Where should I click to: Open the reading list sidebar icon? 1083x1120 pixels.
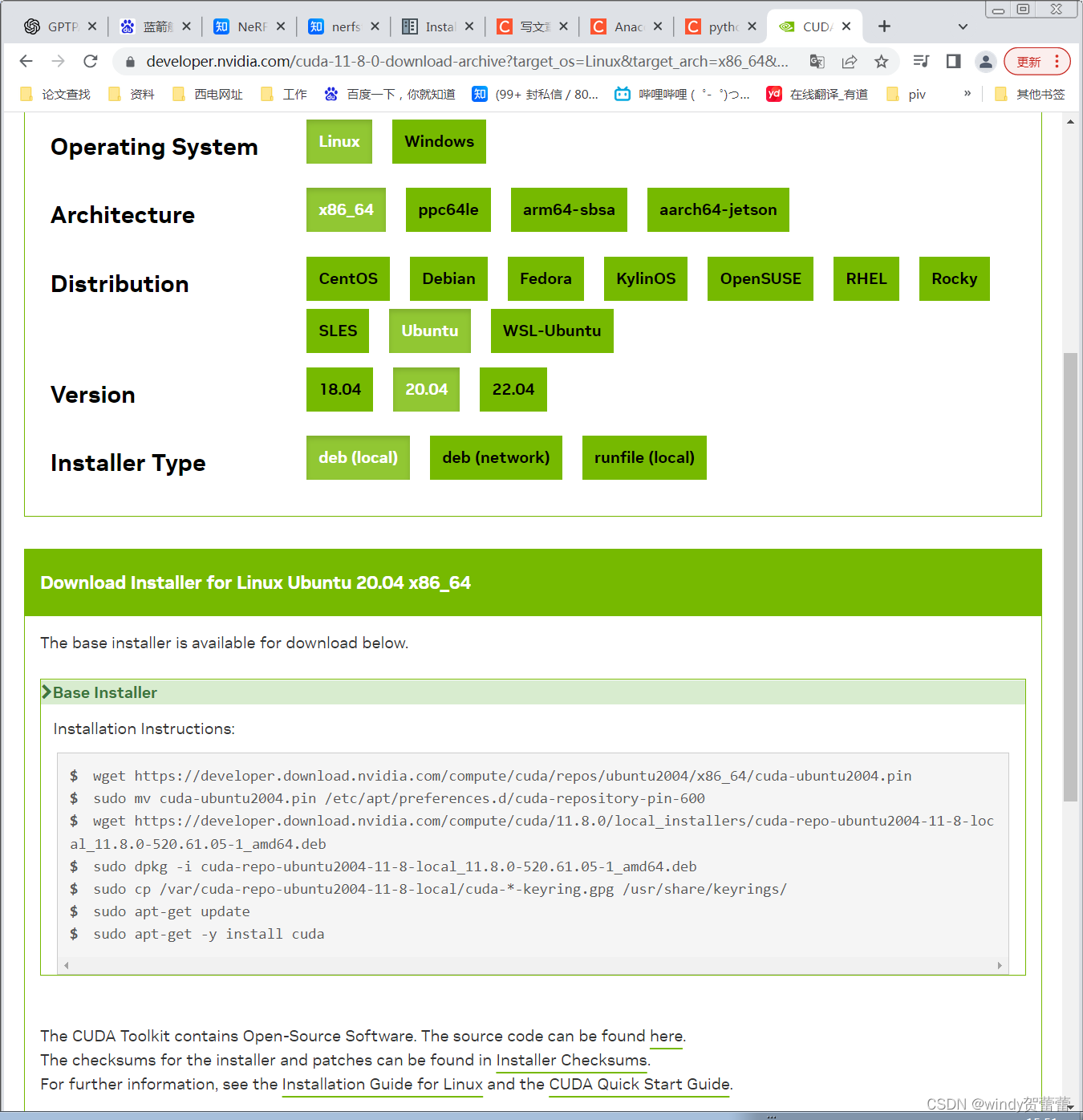point(953,61)
